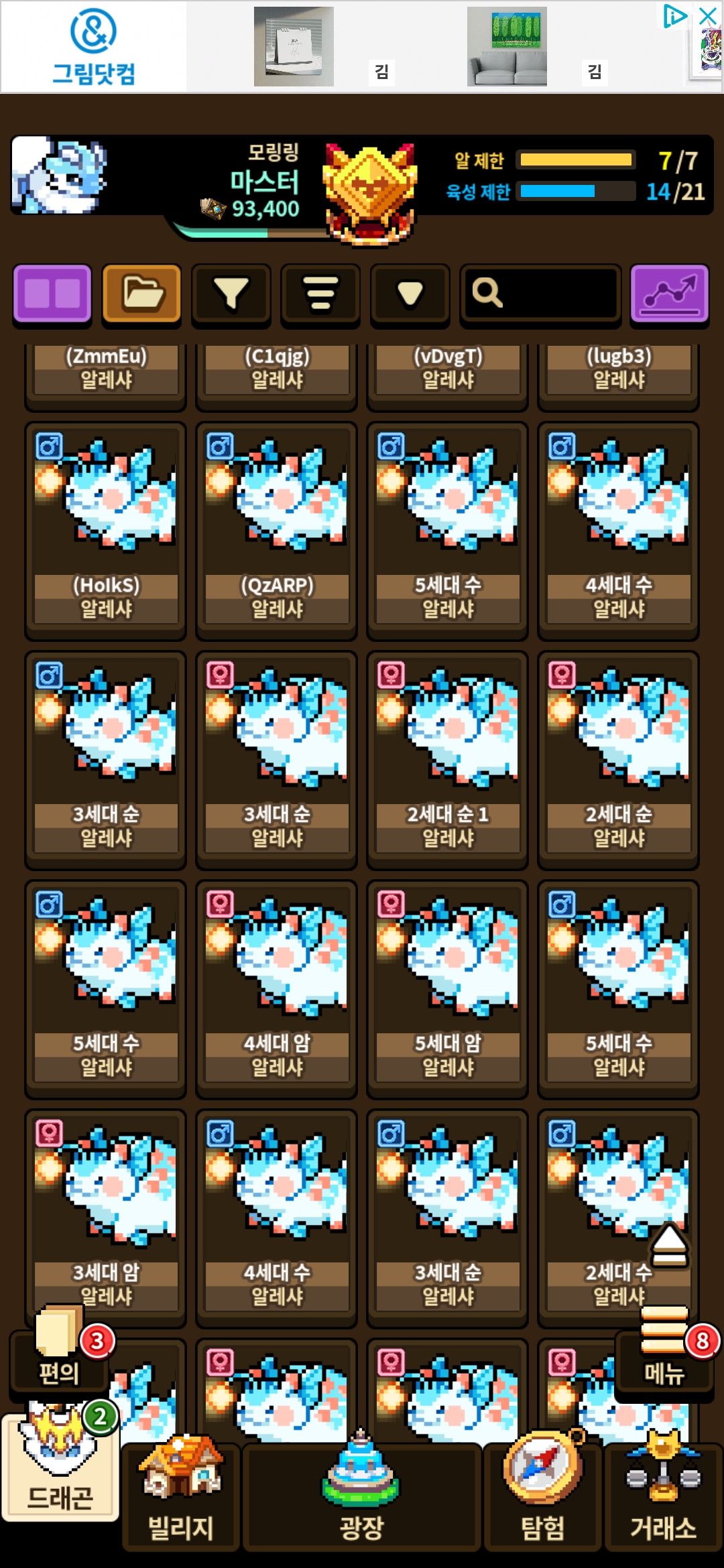Toggle the heart favorites filter

(410, 293)
